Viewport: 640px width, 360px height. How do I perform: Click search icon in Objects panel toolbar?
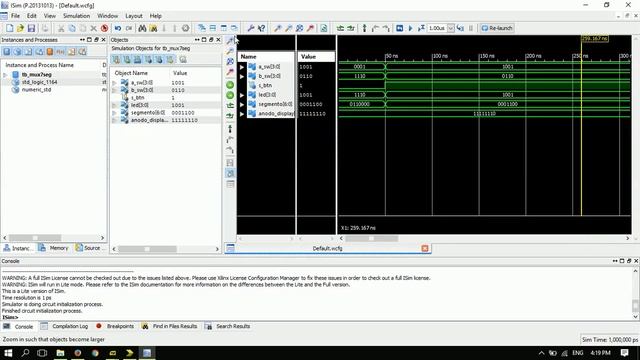pyautogui.click(x=183, y=60)
